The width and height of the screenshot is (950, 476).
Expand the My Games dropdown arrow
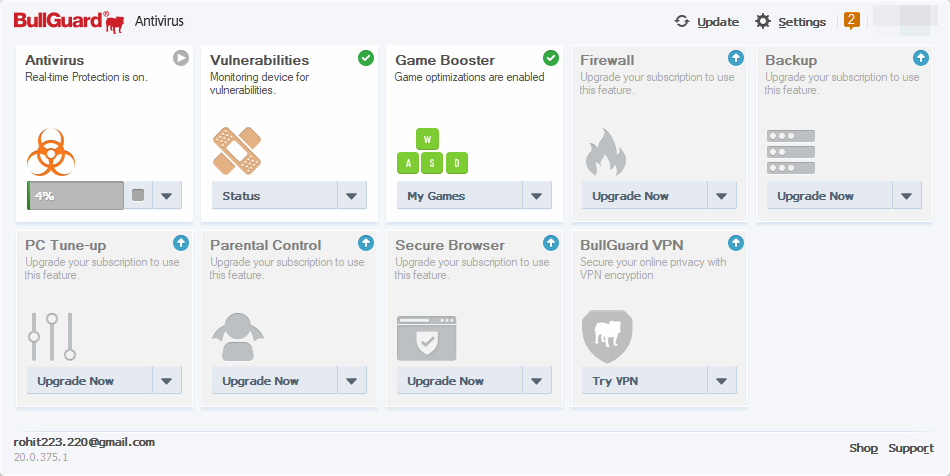click(x=537, y=196)
